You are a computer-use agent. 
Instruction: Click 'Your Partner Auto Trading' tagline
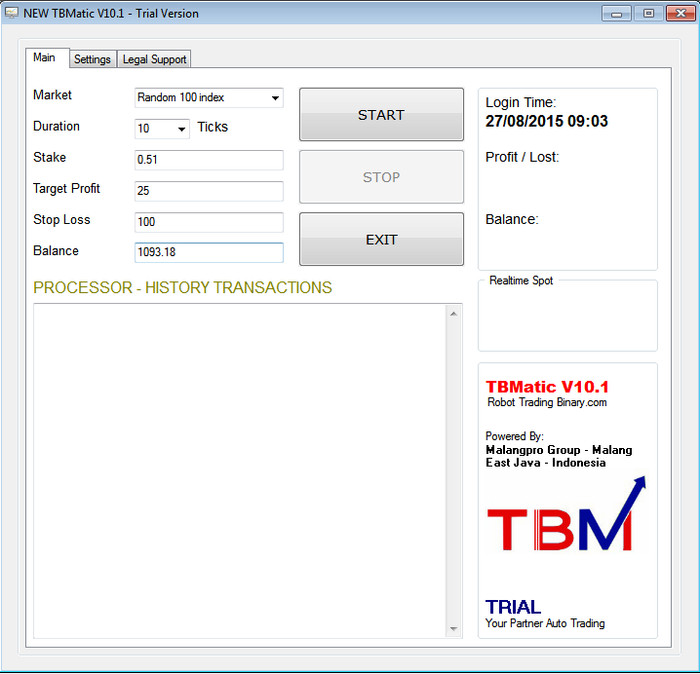point(545,624)
